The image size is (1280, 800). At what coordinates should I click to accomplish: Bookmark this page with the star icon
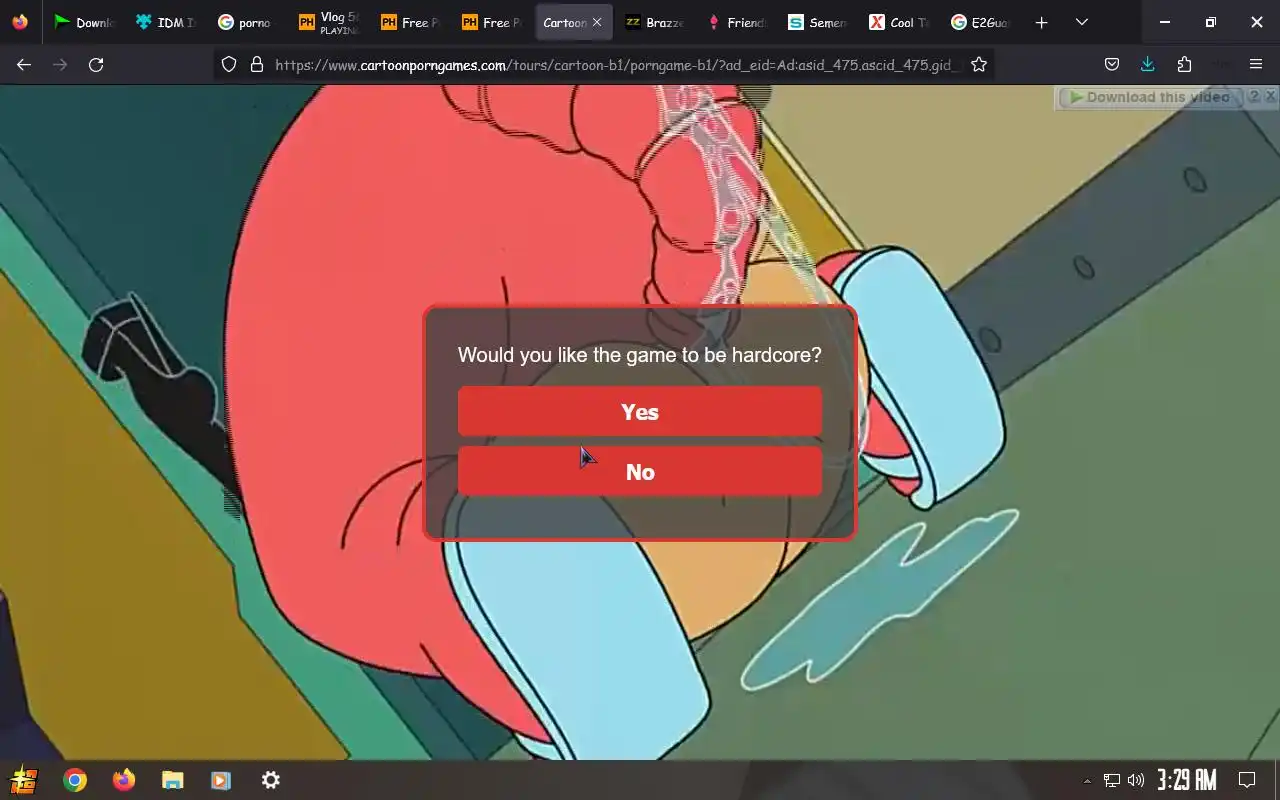coord(979,64)
